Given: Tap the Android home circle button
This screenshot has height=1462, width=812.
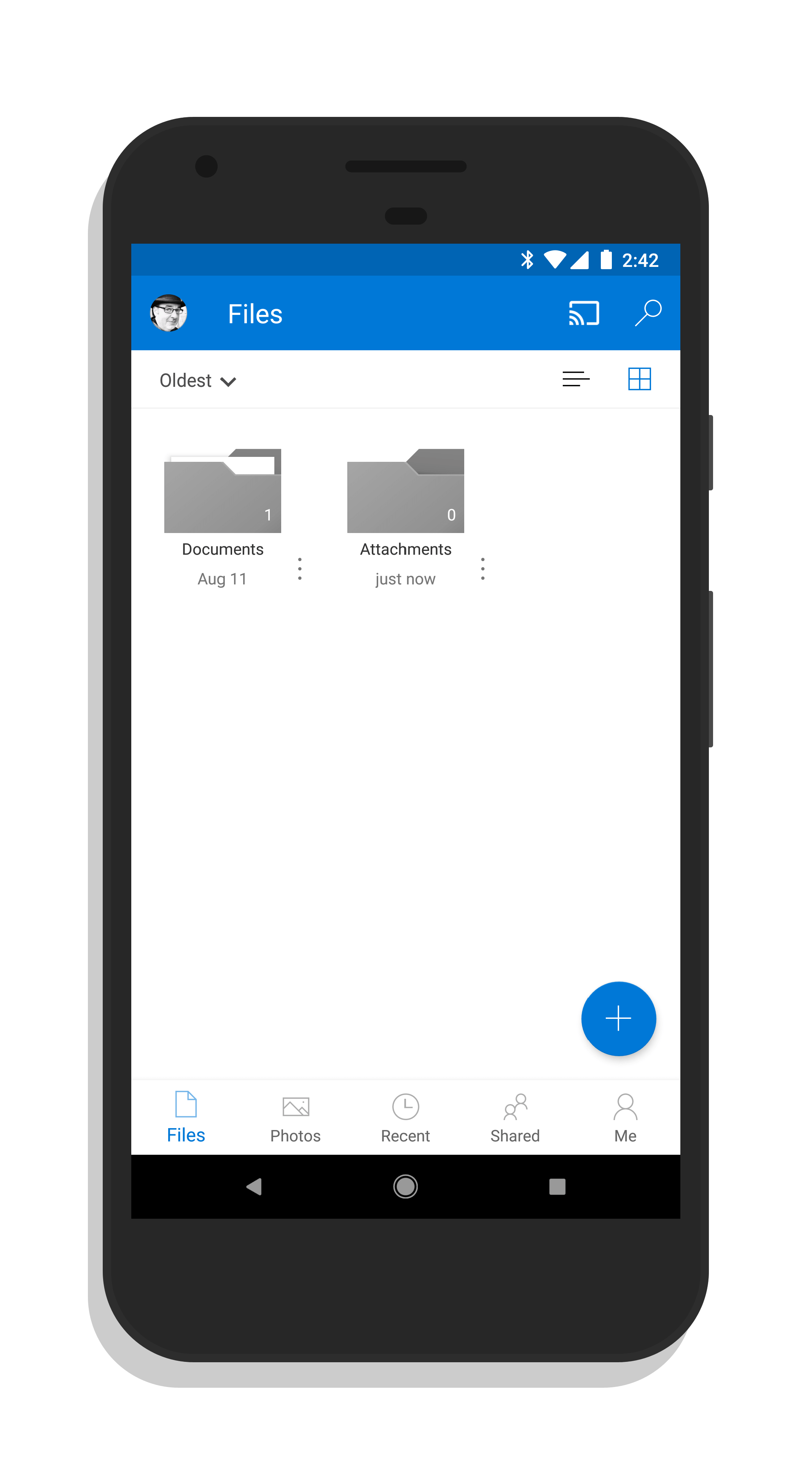Looking at the screenshot, I should (x=406, y=1186).
